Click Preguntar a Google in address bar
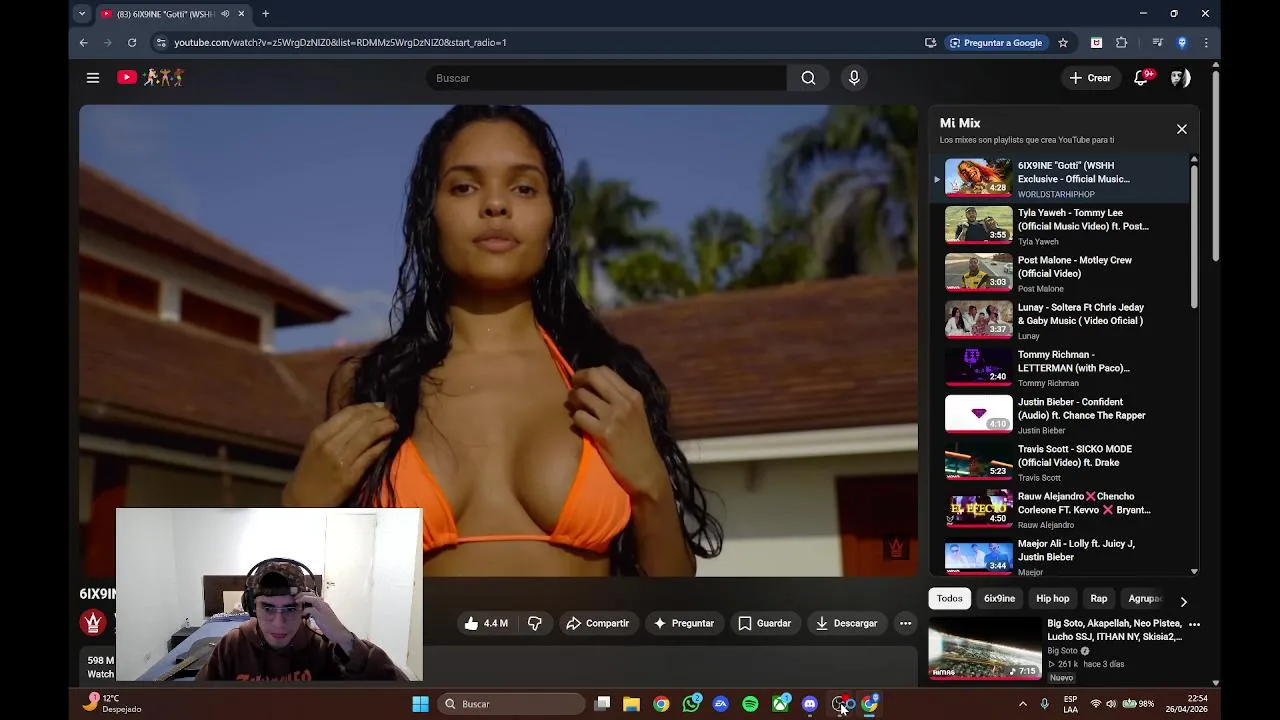 coord(996,43)
